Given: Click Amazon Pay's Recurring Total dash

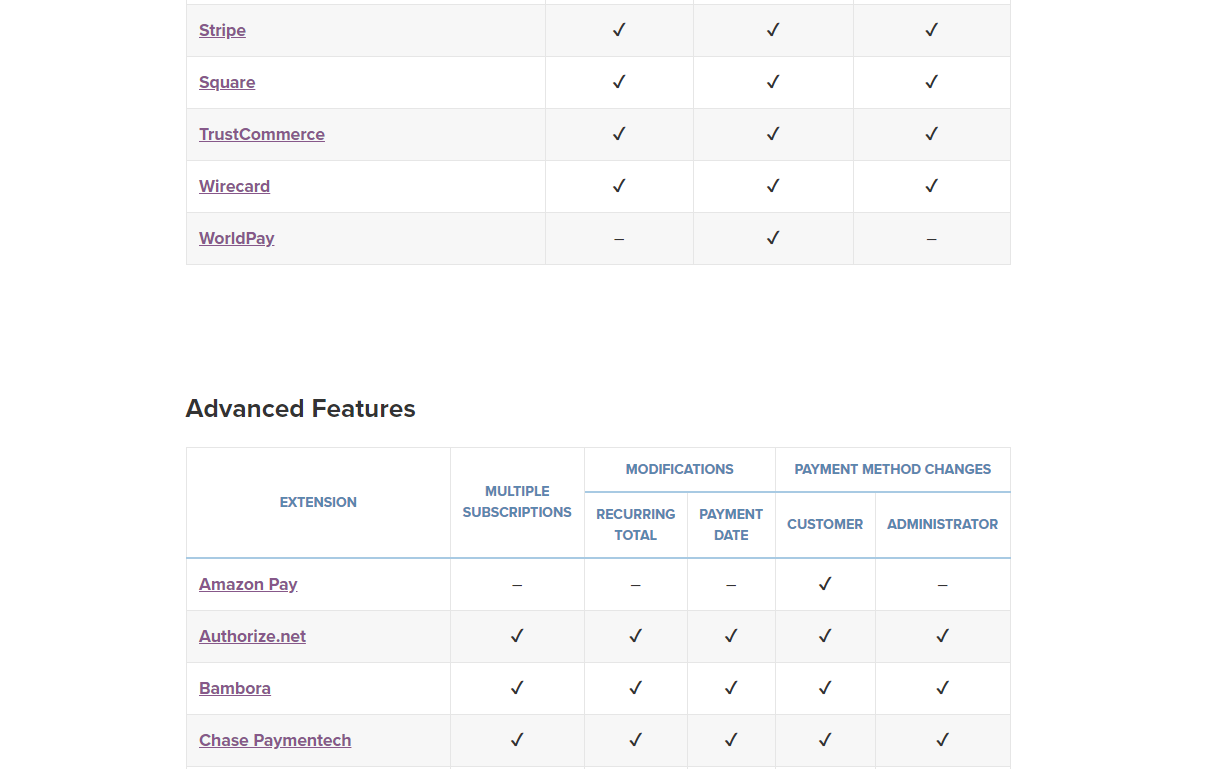Looking at the screenshot, I should (636, 585).
